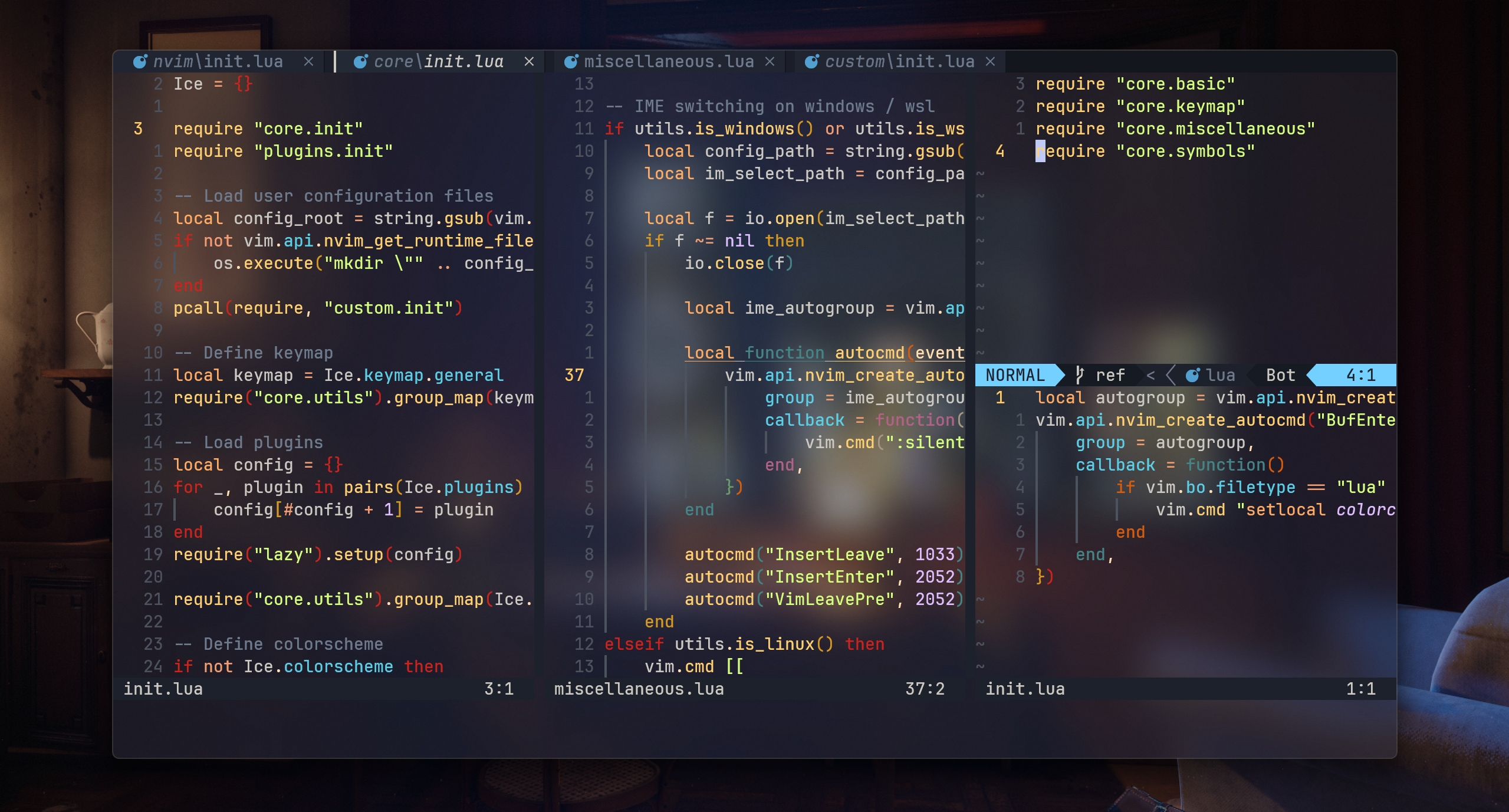1509x812 pixels.
Task: Open the nvim\init.lua tab
Action: coord(218,62)
